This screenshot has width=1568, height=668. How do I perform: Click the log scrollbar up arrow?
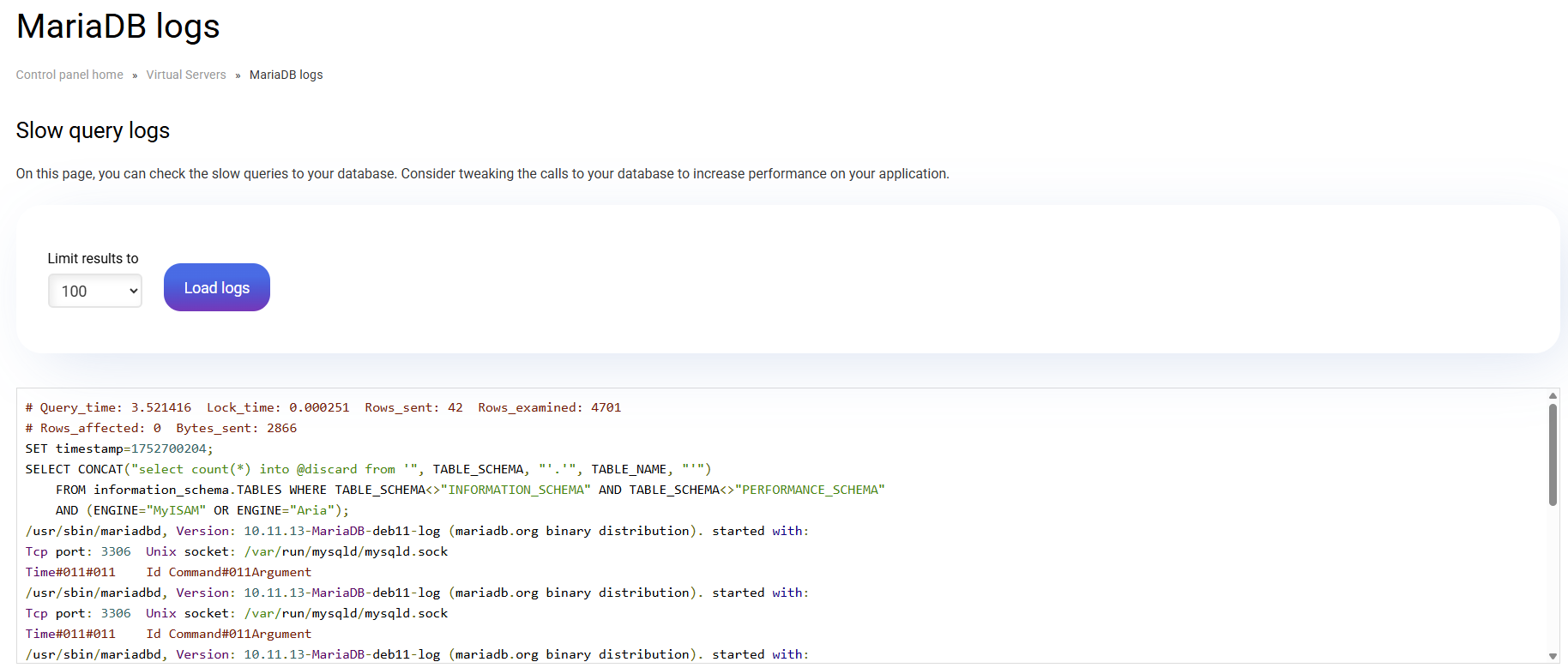pos(1553,395)
